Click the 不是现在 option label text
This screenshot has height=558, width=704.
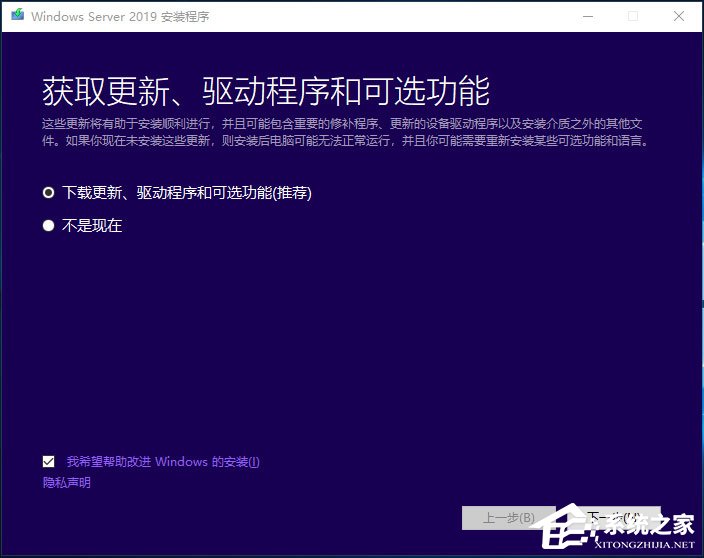click(92, 226)
